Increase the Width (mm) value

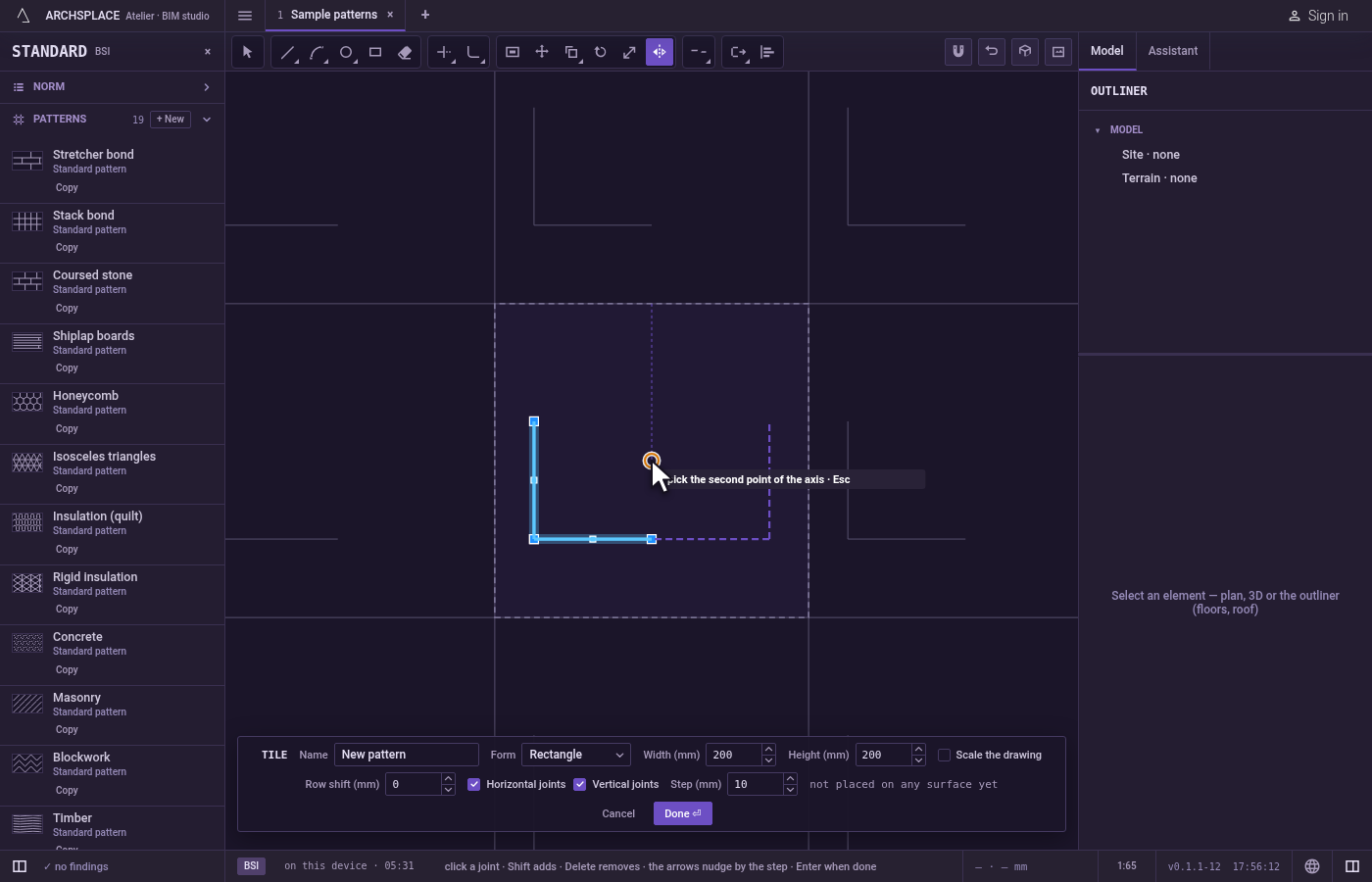(768, 750)
